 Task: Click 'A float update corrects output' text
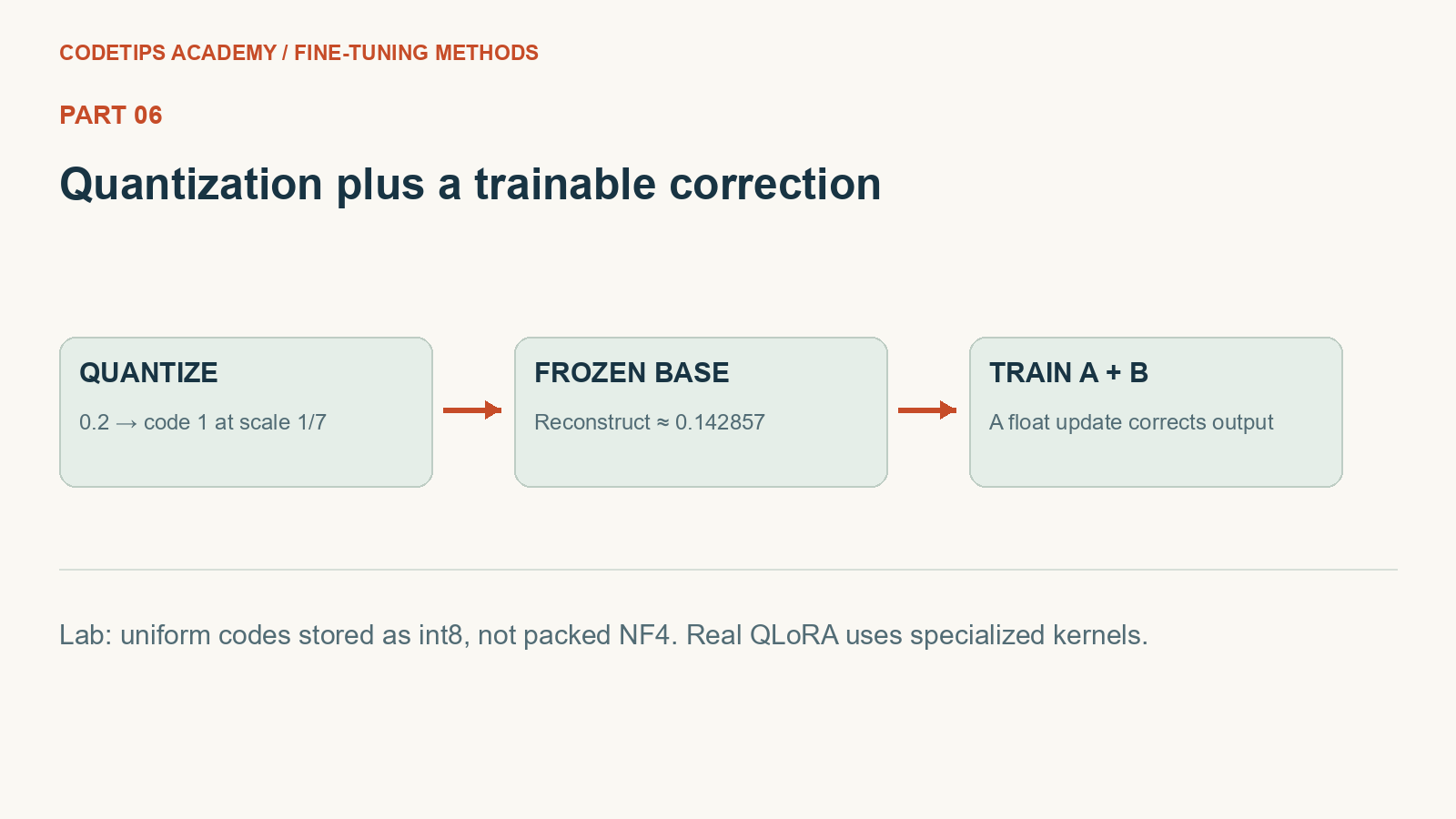click(x=1131, y=422)
